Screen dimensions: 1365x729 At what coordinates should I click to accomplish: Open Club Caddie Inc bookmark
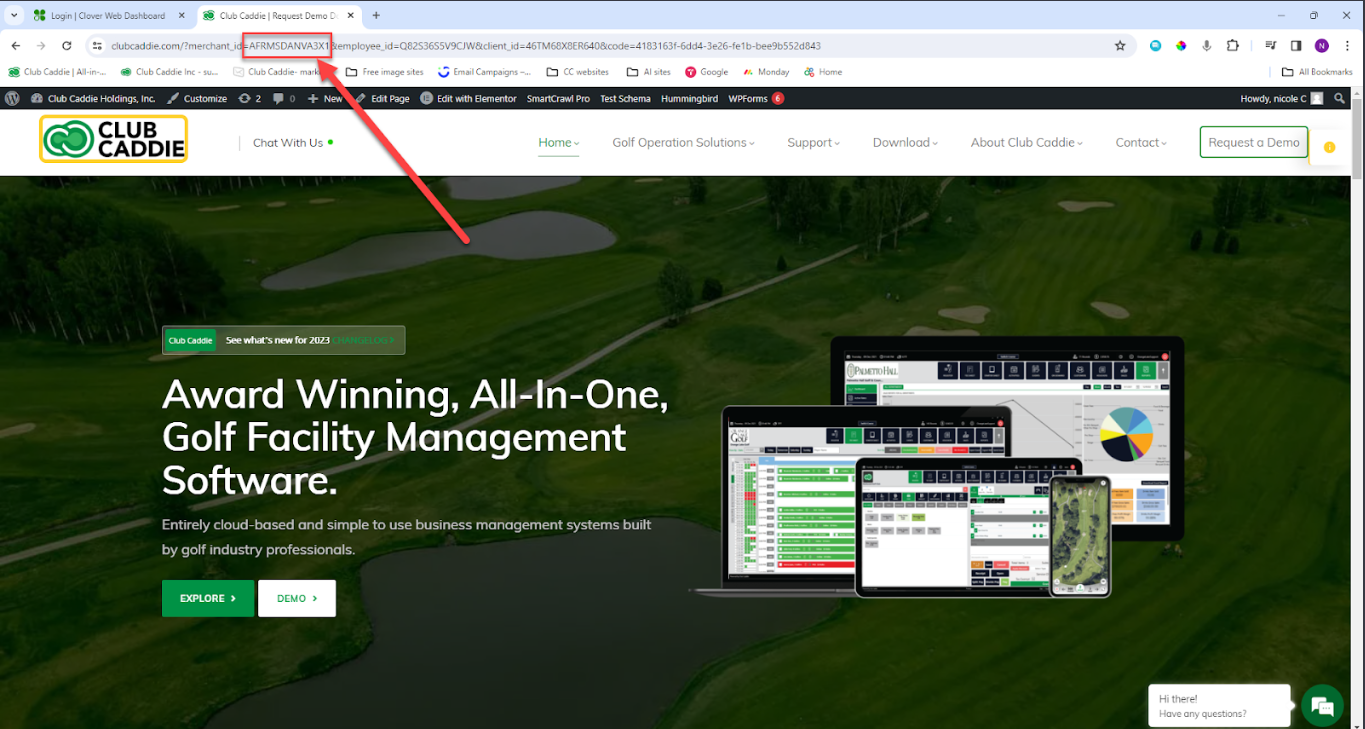coord(169,72)
